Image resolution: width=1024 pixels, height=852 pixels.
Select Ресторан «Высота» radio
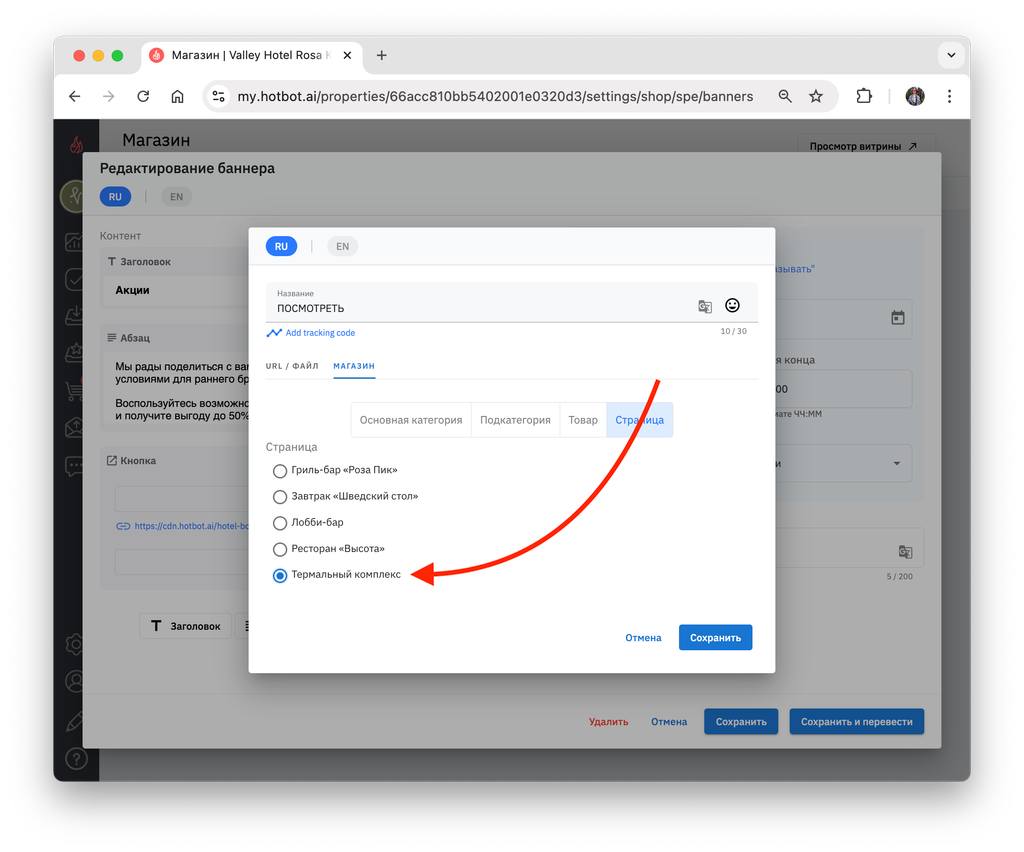click(x=280, y=549)
